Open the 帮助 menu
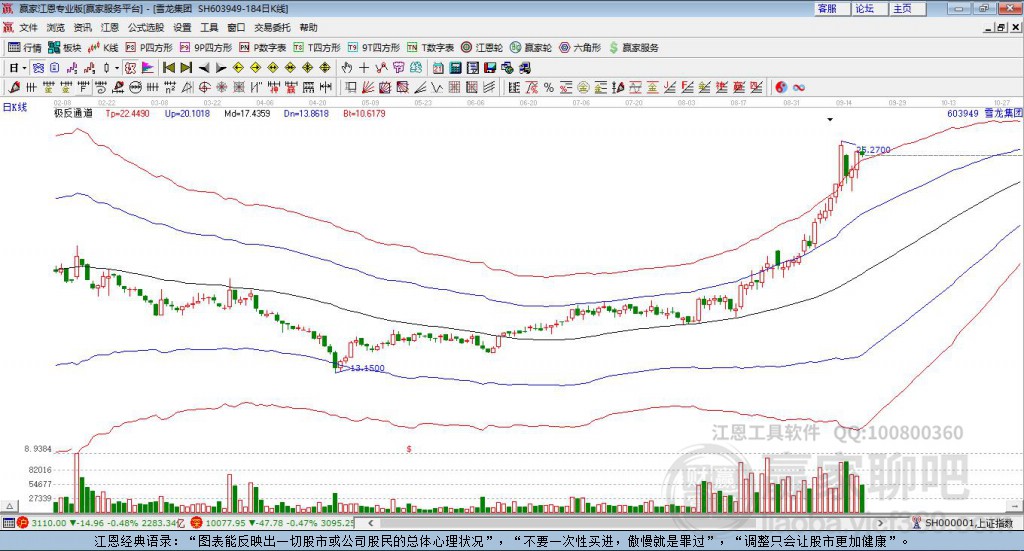Viewport: 1024px width, 551px height. (x=308, y=27)
